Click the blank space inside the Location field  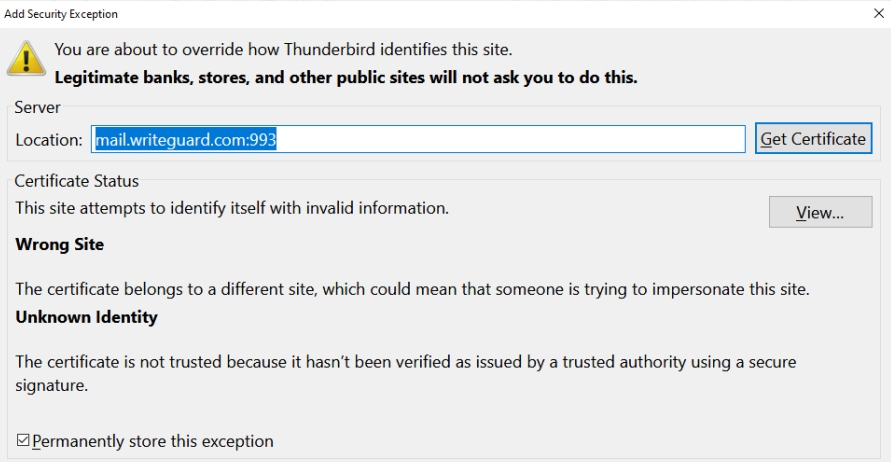coord(510,140)
